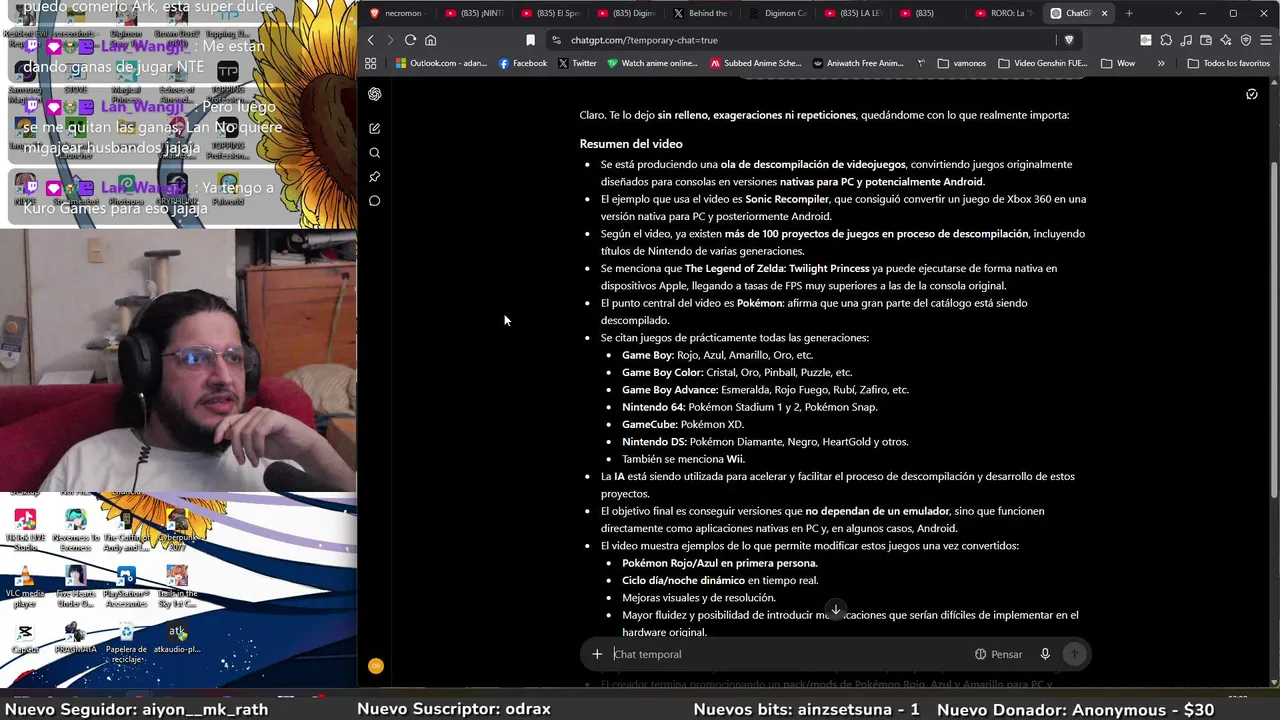Toggle the temporary chat icon

1251,94
